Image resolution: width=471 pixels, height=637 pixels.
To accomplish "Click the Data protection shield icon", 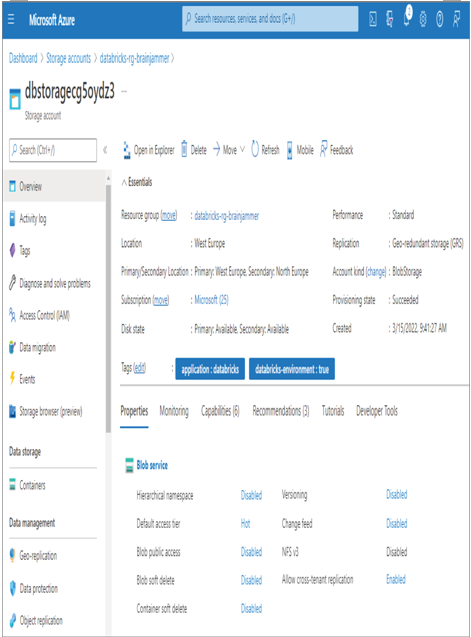I will [x=13, y=588].
